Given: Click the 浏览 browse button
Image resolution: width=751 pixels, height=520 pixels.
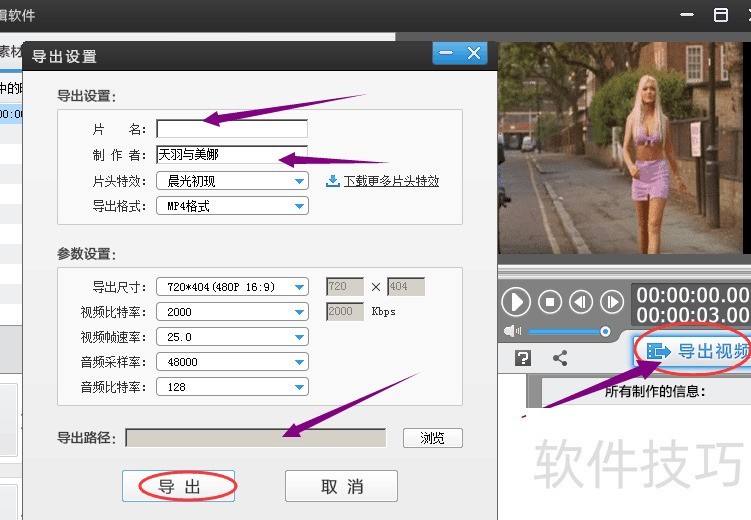Looking at the screenshot, I should tap(433, 438).
